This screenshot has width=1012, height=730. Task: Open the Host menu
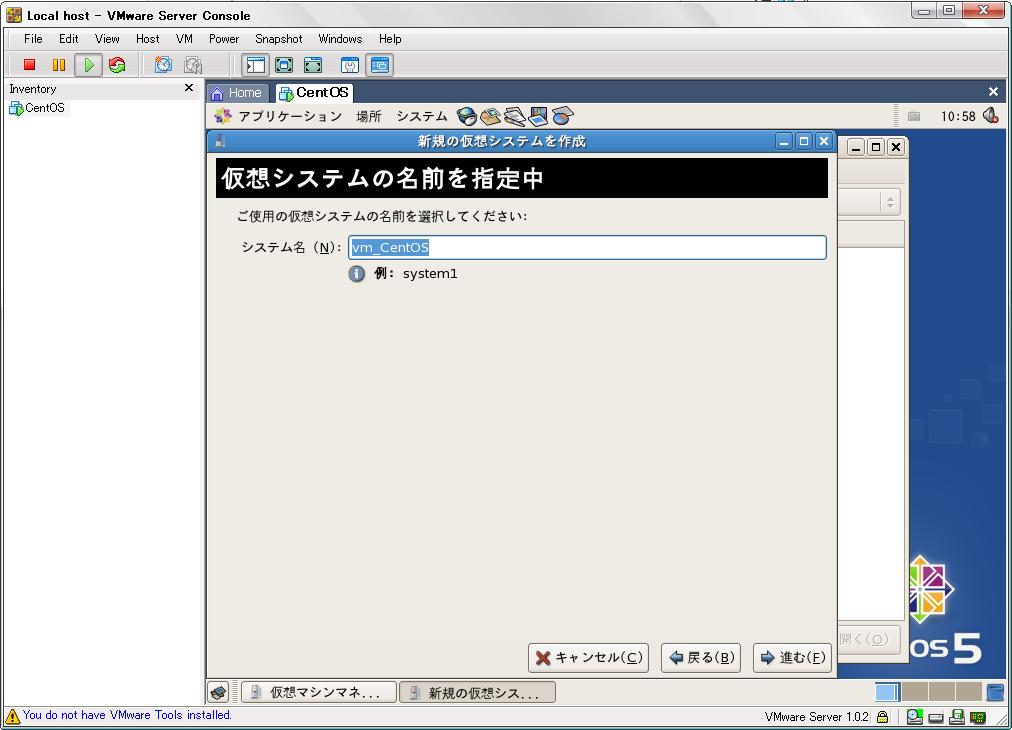tap(147, 39)
